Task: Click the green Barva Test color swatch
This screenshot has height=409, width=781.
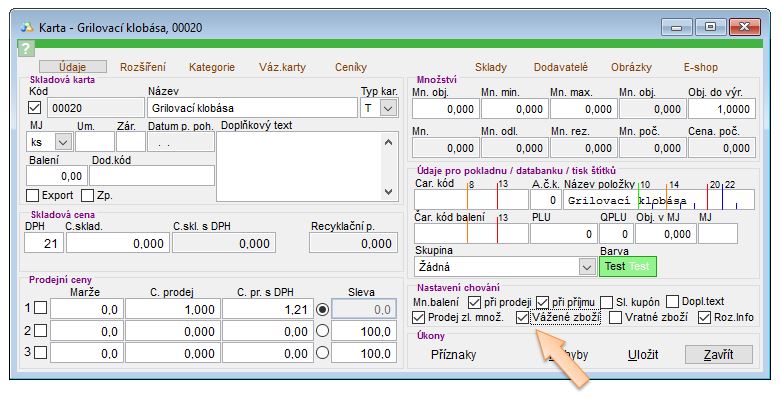Action: tap(627, 267)
